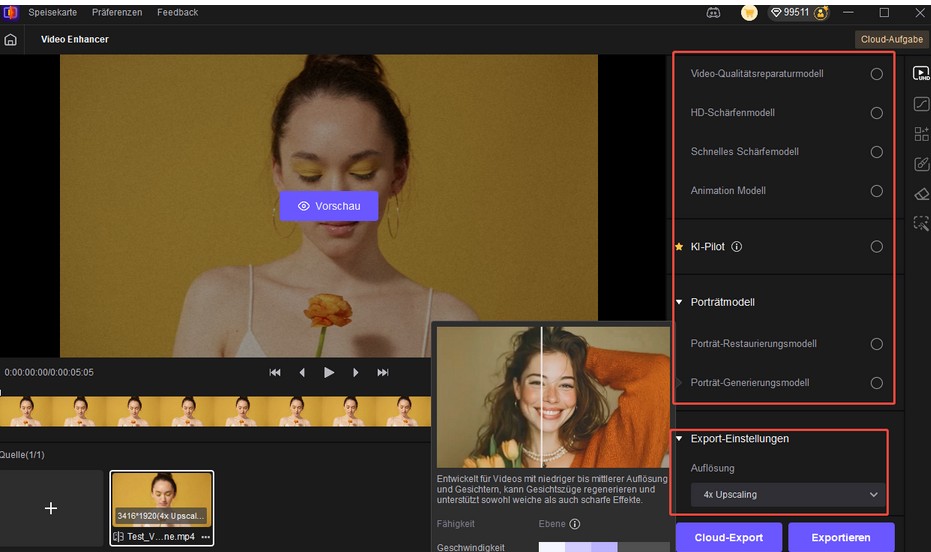This screenshot has width=931, height=552.
Task: Click the Cloud-Export button
Action: coord(727,537)
